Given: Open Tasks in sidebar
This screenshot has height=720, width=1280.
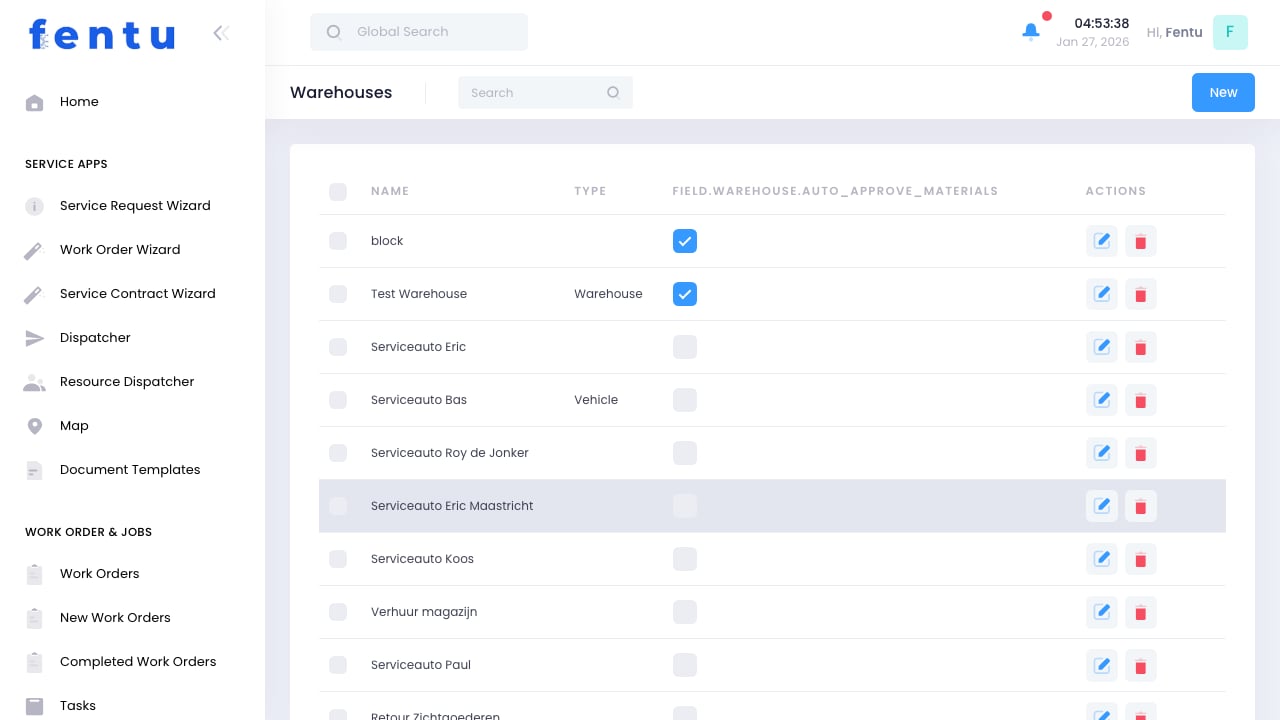Looking at the screenshot, I should tap(78, 706).
